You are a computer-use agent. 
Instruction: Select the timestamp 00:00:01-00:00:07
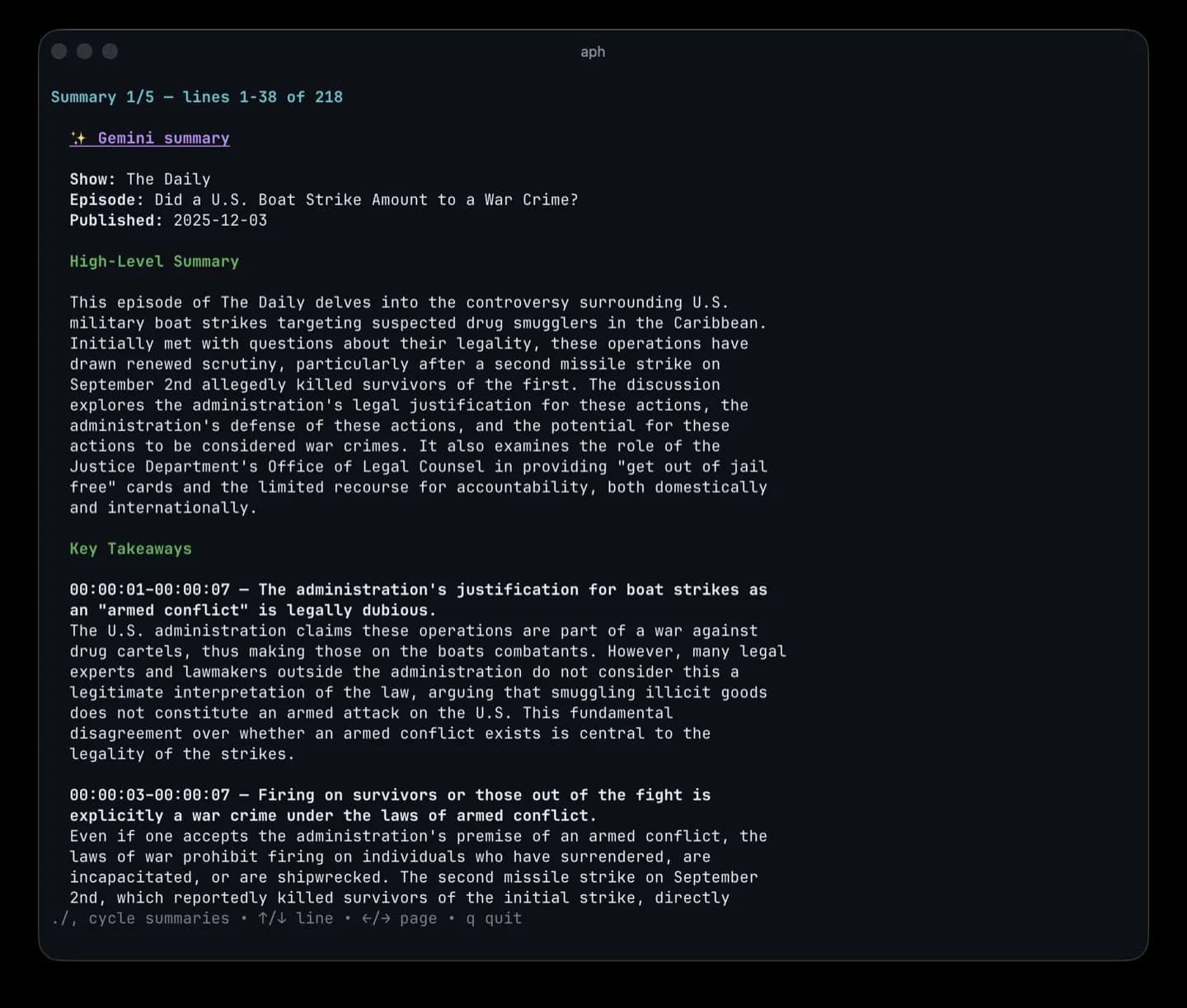[154, 589]
